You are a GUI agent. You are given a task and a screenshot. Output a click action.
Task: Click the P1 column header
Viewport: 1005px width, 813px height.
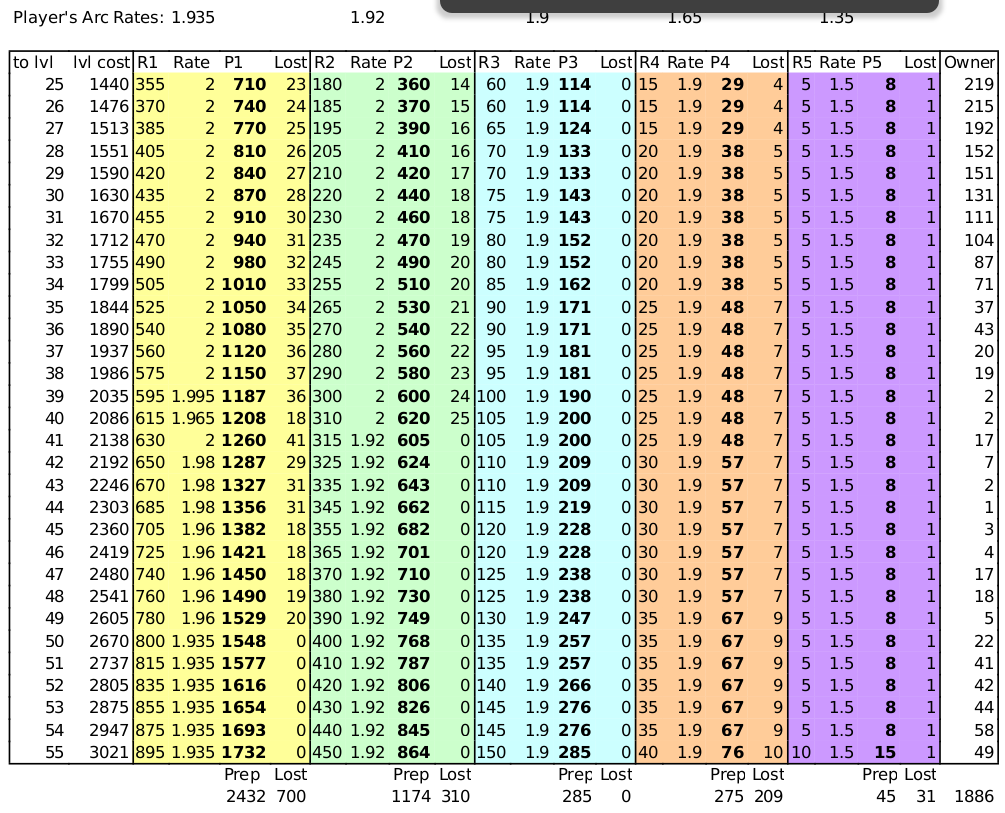[x=233, y=62]
